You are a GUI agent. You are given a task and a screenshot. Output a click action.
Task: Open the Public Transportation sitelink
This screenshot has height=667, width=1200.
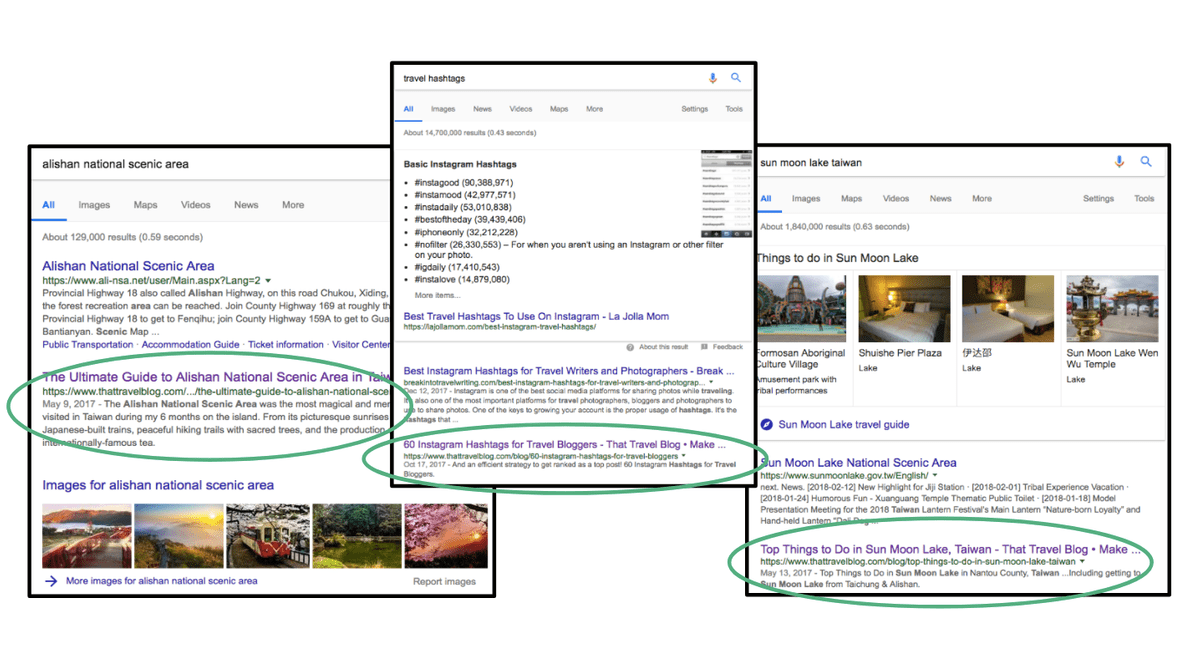pos(89,344)
